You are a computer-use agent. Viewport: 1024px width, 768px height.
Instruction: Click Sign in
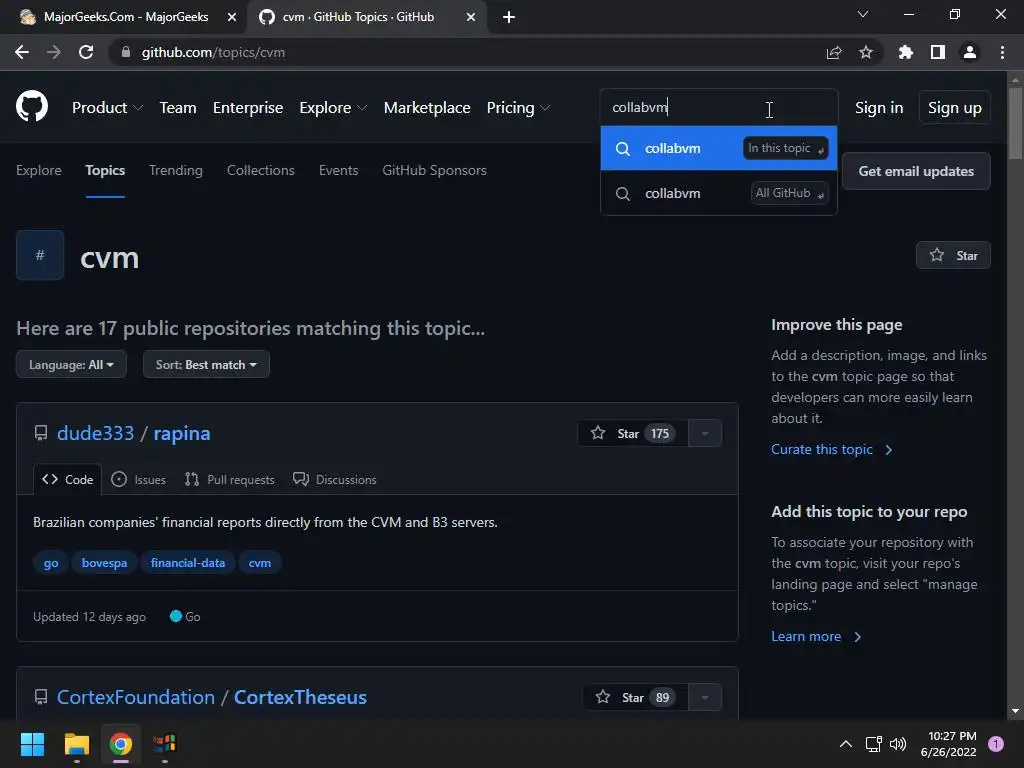(879, 107)
